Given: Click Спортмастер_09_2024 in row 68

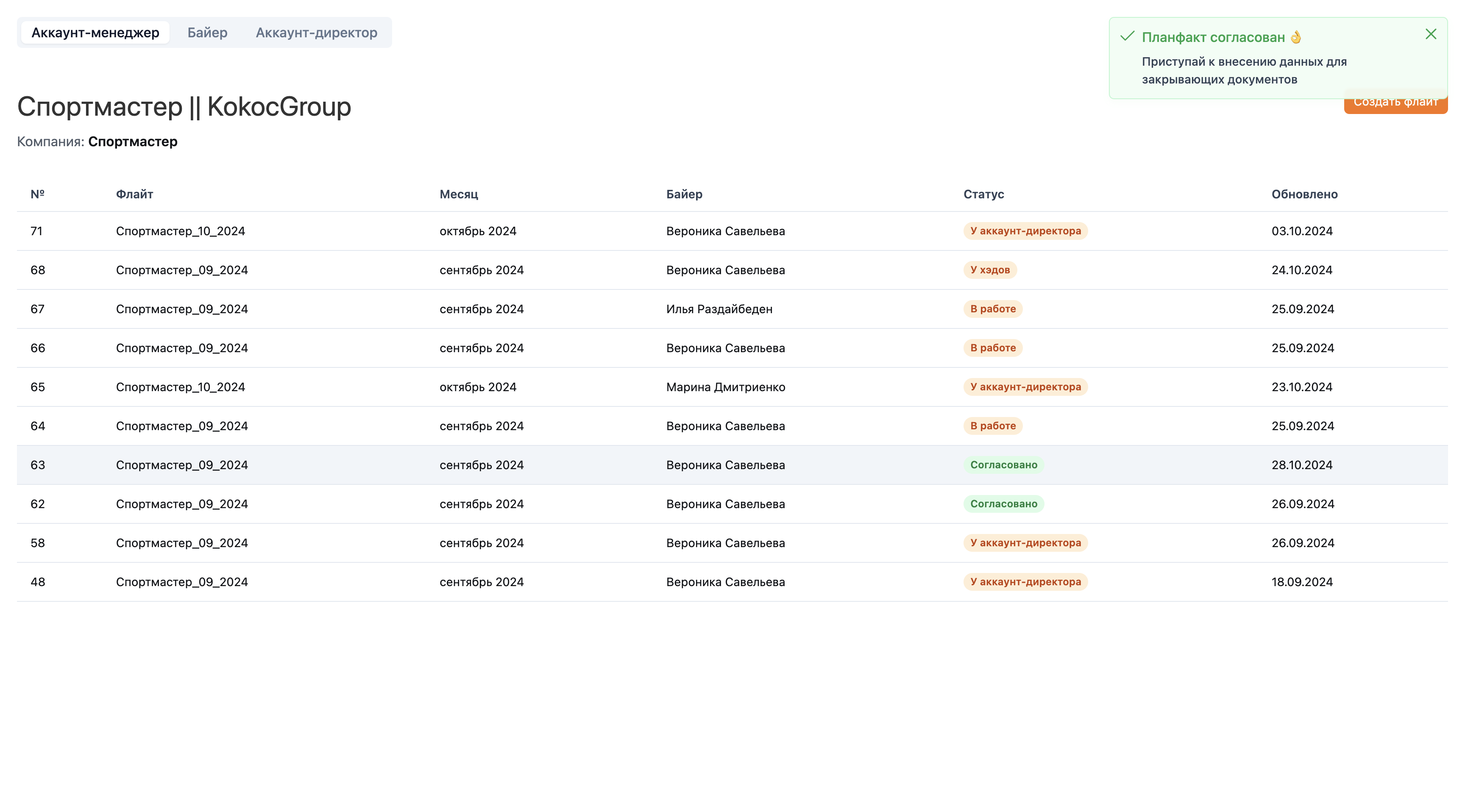Looking at the screenshot, I should pyautogui.click(x=182, y=270).
